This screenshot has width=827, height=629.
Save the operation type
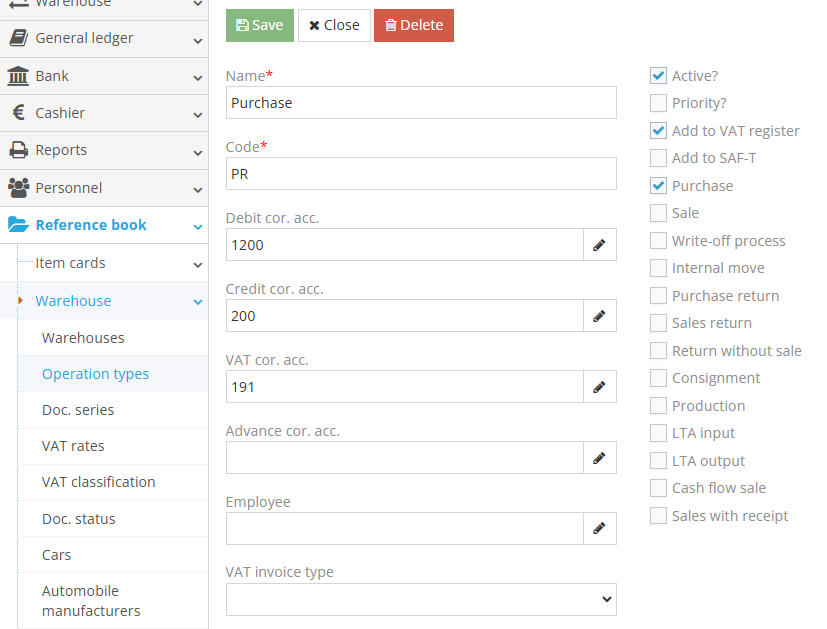click(x=259, y=25)
